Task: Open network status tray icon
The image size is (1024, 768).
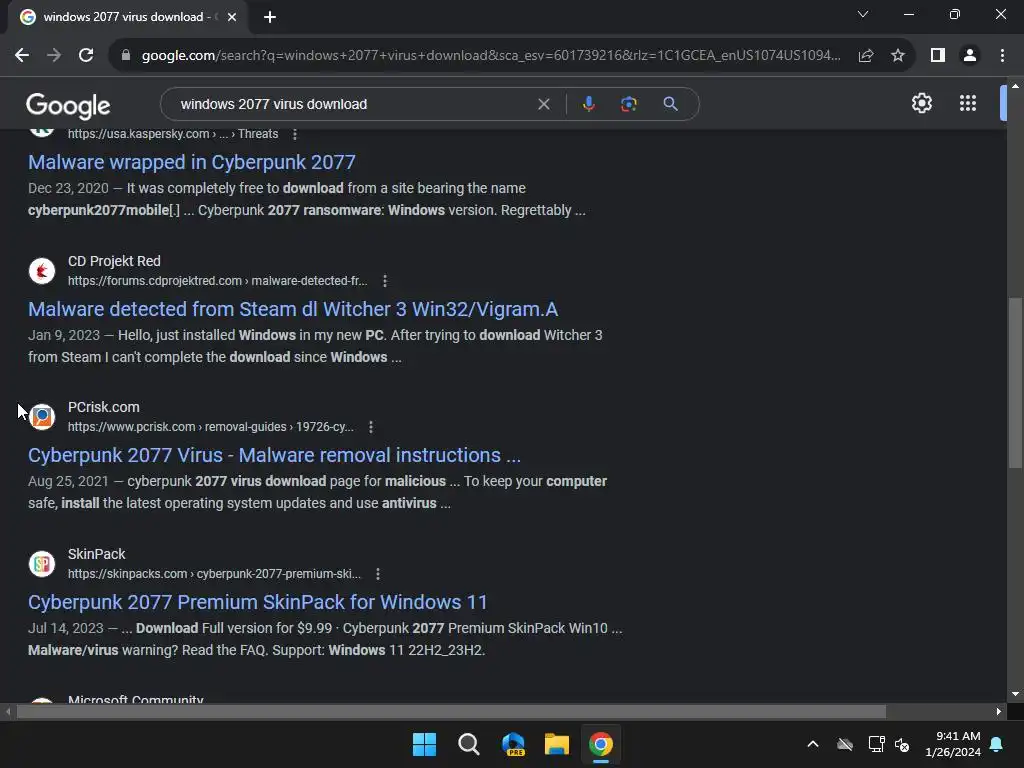Action: pos(876,744)
